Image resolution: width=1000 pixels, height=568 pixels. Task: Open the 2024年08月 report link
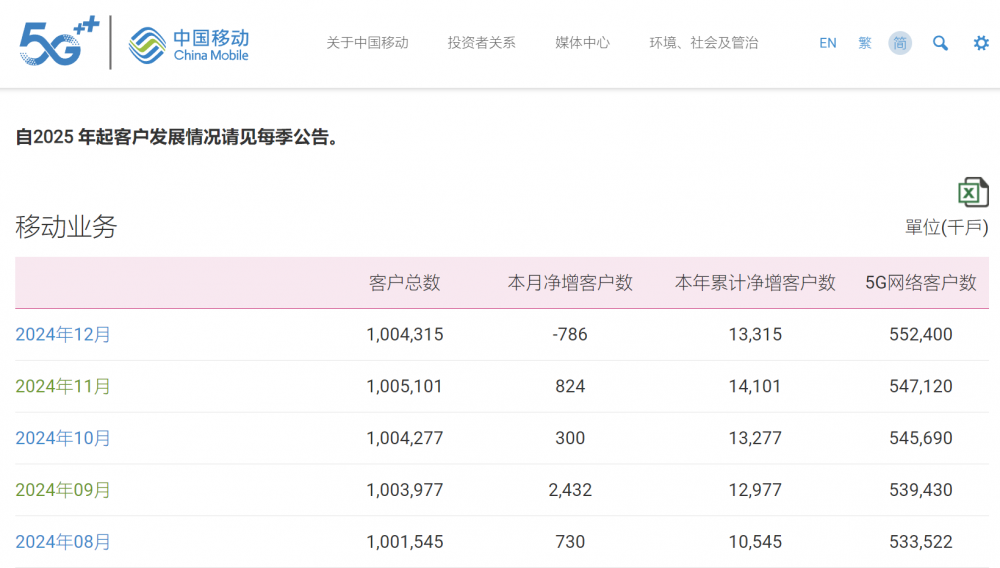pyautogui.click(x=63, y=542)
